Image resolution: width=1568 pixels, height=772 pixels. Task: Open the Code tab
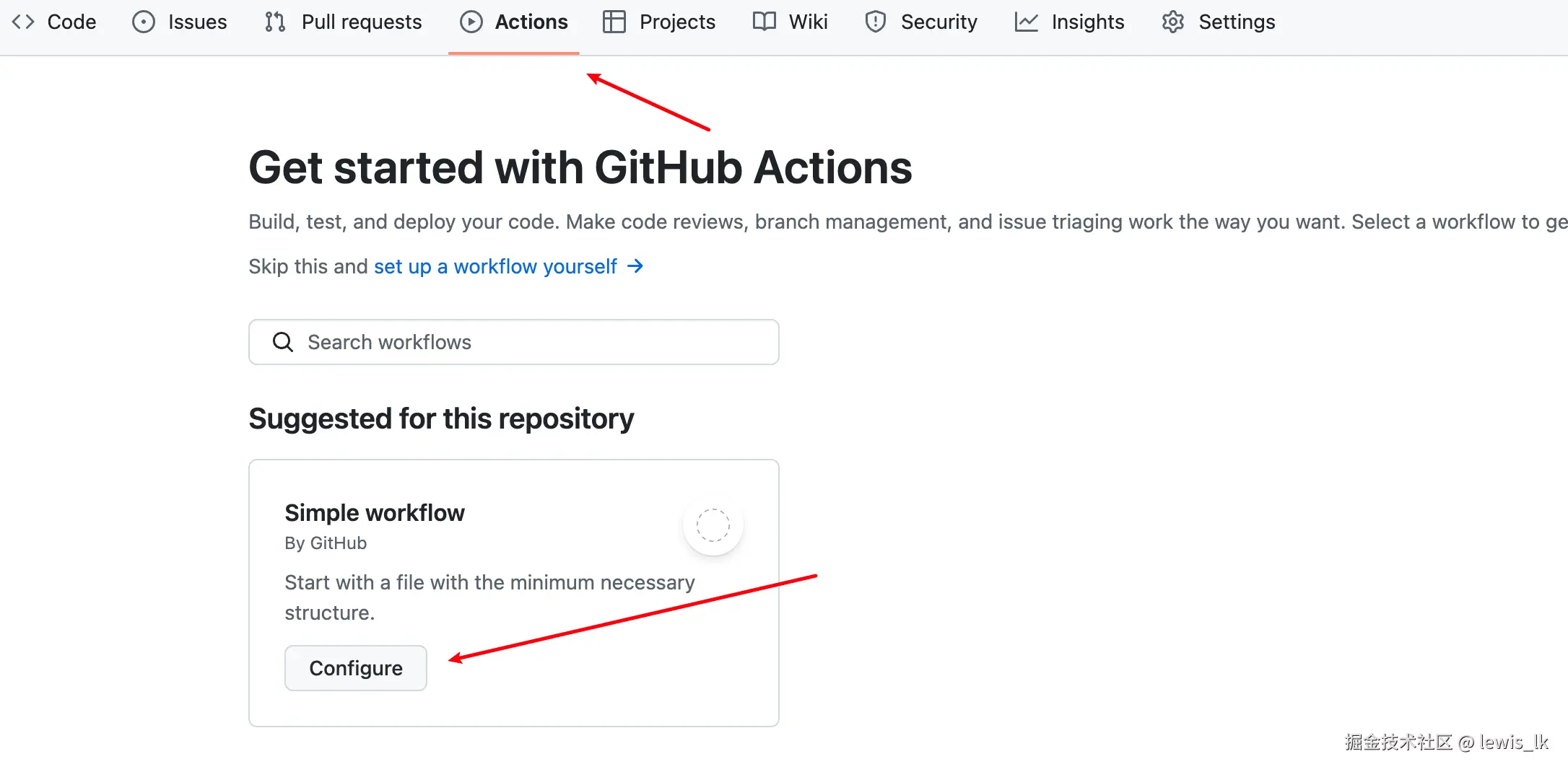pos(71,22)
